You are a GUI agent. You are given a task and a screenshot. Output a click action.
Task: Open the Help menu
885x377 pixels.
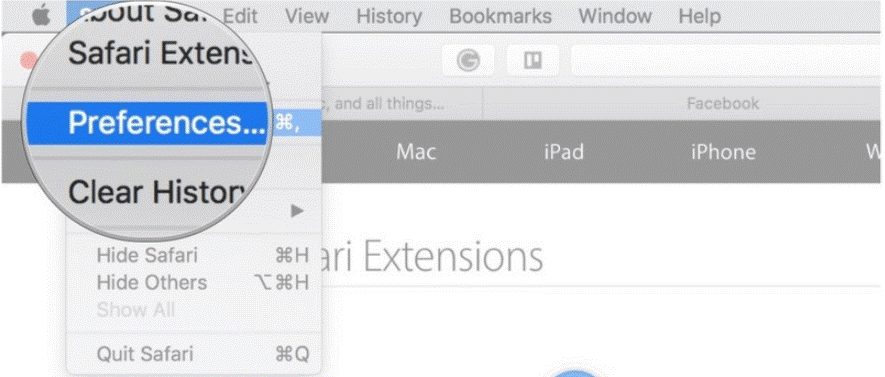[699, 16]
